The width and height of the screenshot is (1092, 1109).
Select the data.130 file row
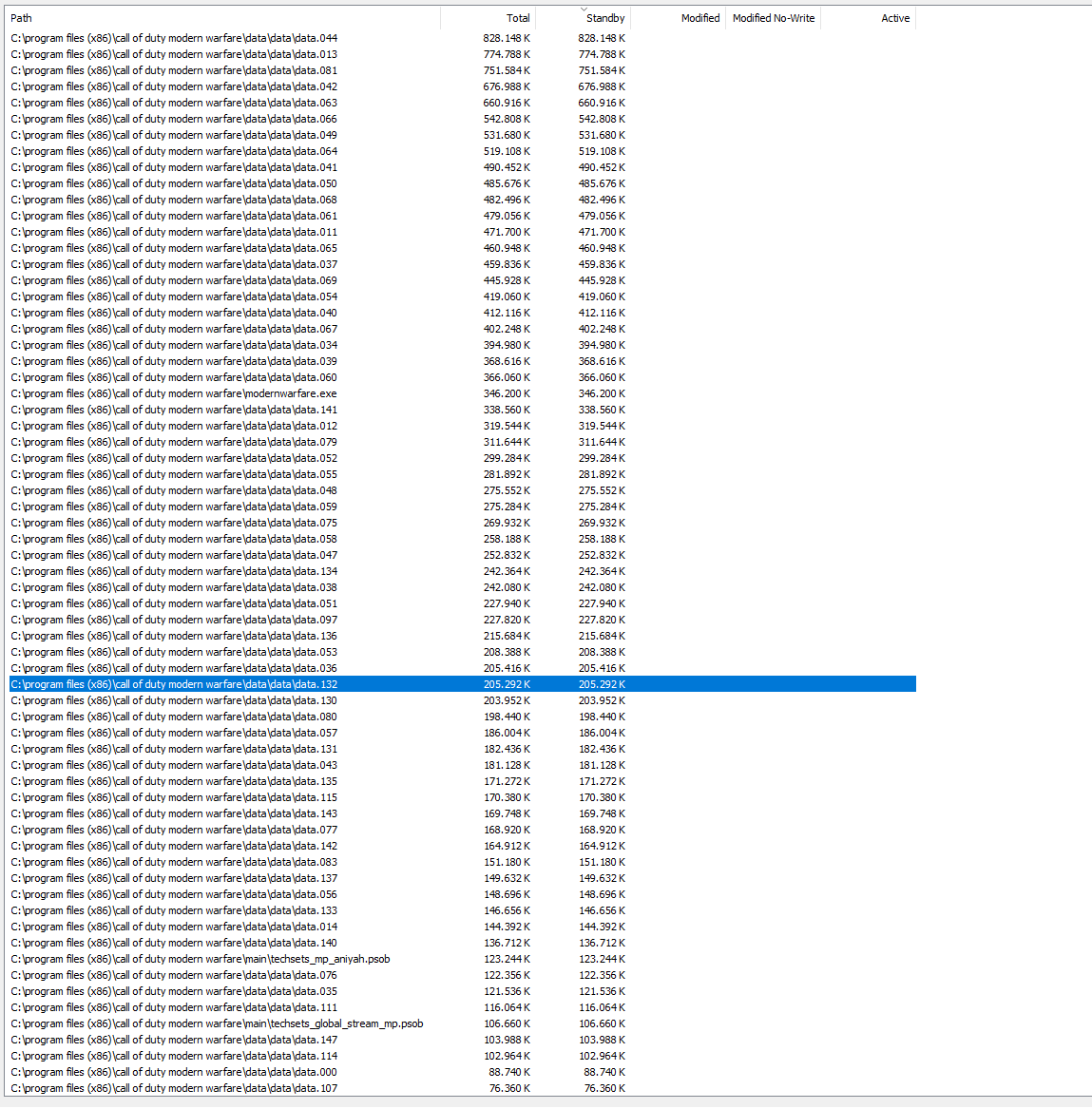click(x=463, y=701)
